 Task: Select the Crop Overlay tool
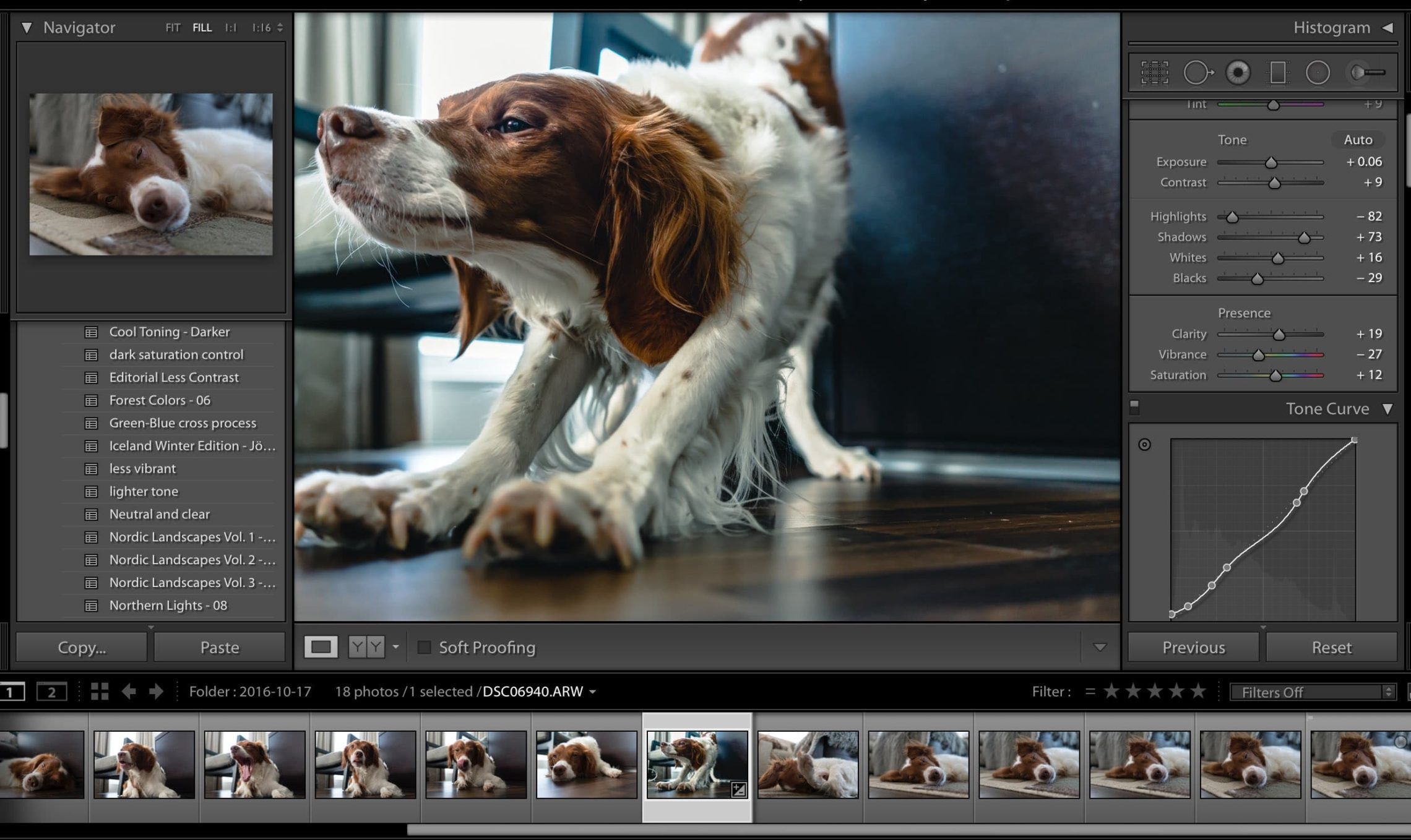[1154, 72]
